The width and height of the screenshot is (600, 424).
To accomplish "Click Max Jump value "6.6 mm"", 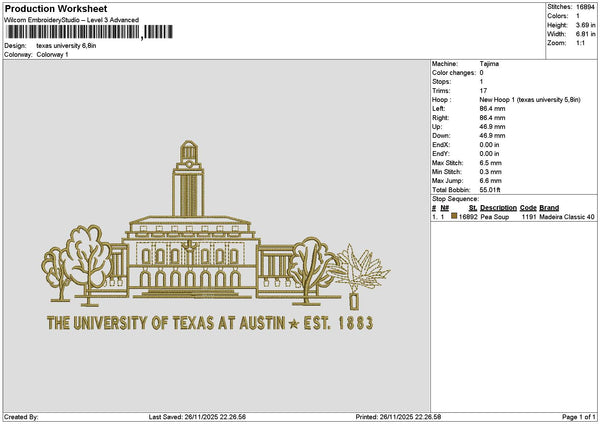I will coord(491,181).
